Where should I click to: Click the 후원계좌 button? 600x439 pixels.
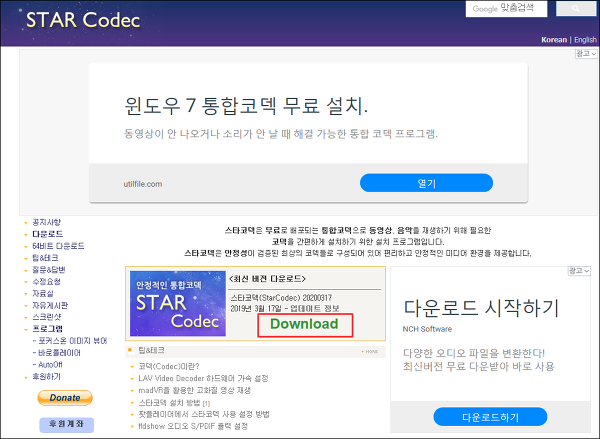click(x=67, y=424)
